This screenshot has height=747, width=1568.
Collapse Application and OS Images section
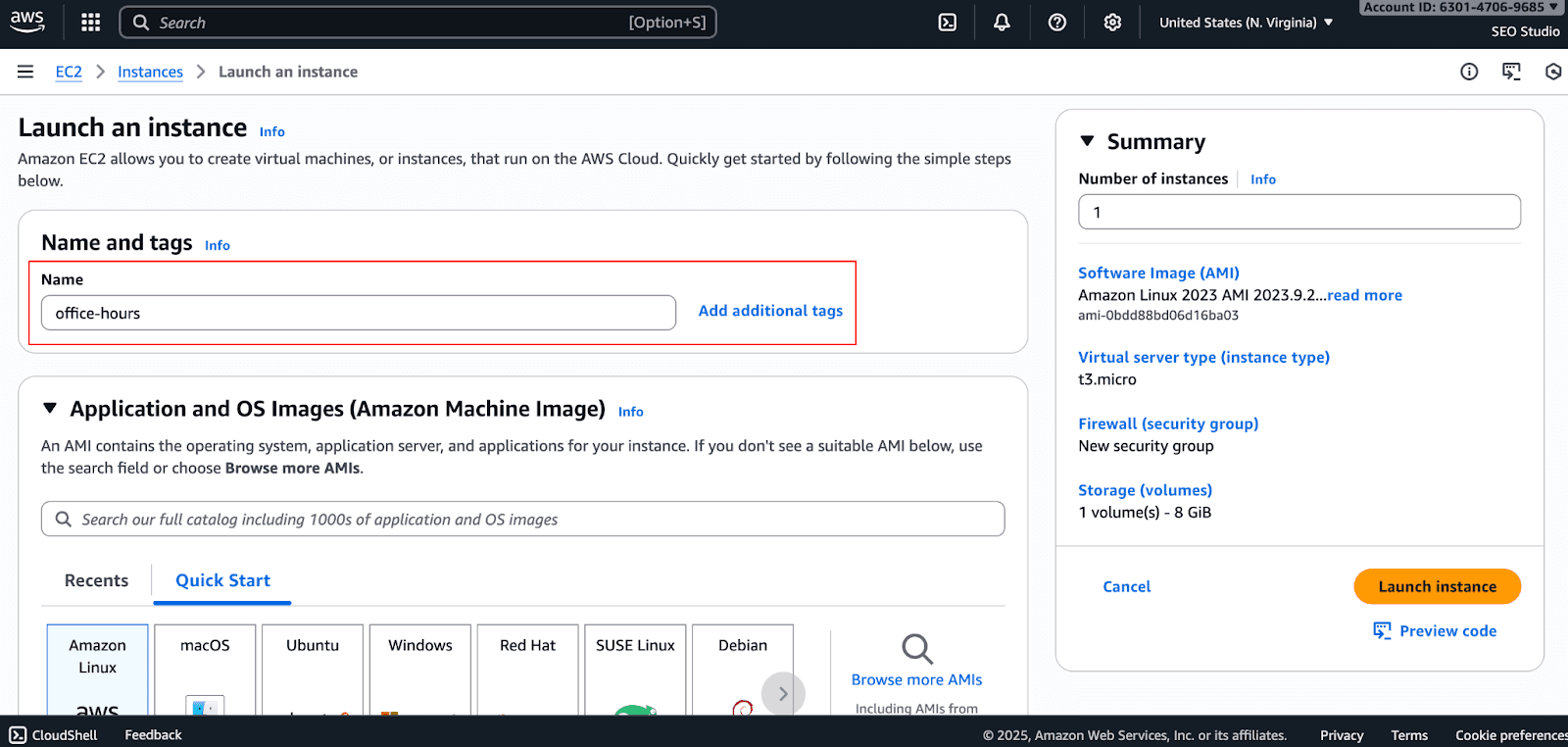50,408
